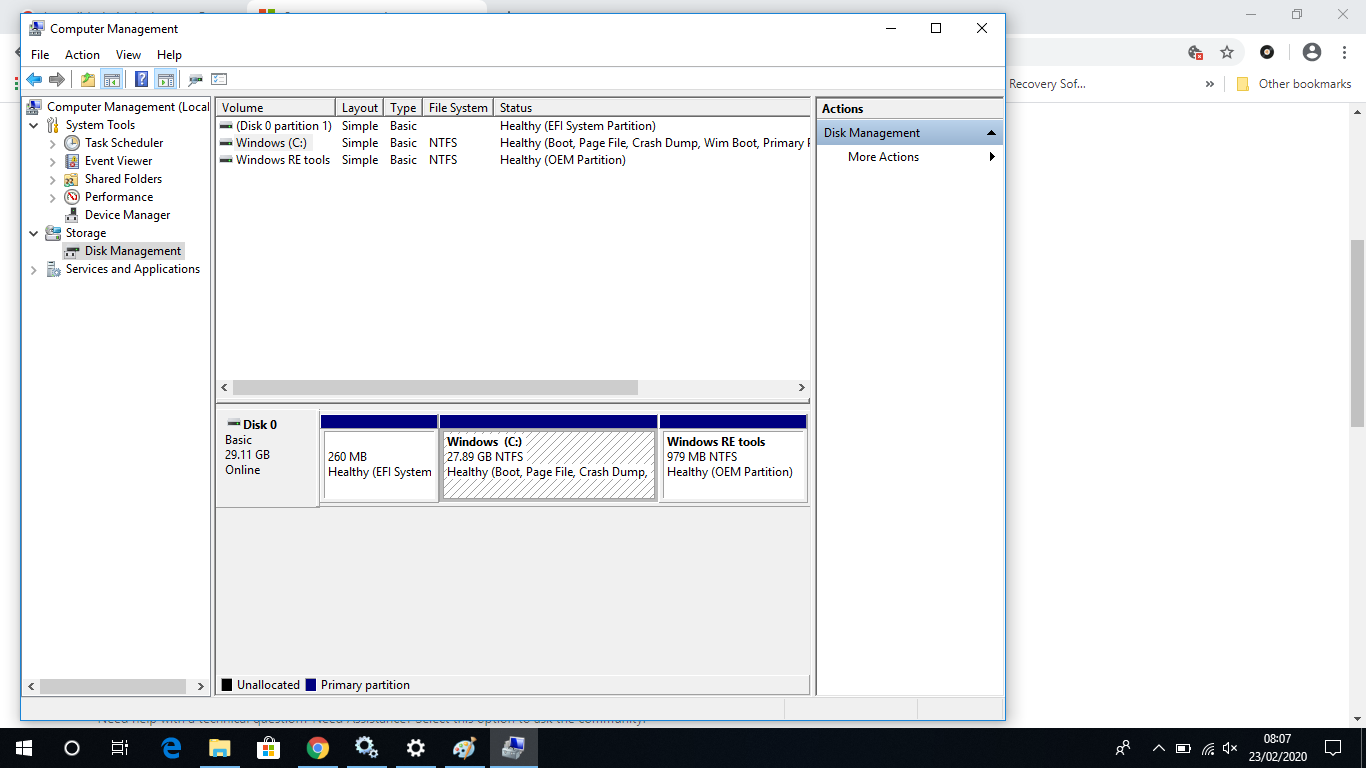Image resolution: width=1366 pixels, height=768 pixels.
Task: Open the View menu
Action: (128, 55)
